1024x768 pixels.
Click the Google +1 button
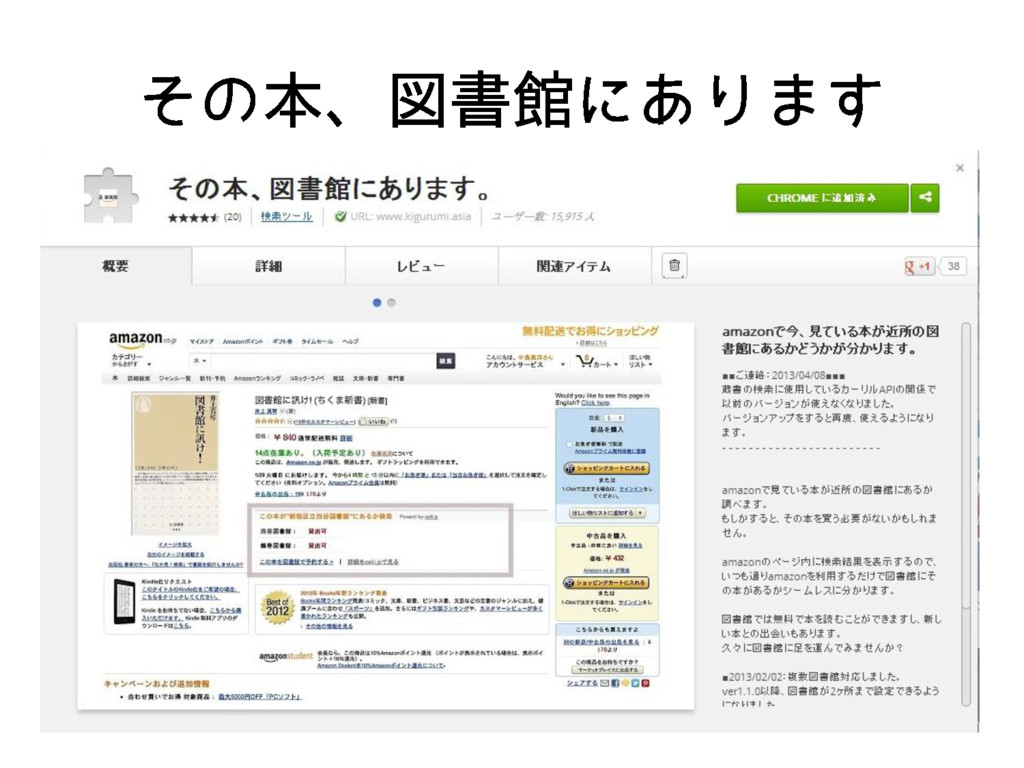tap(918, 266)
